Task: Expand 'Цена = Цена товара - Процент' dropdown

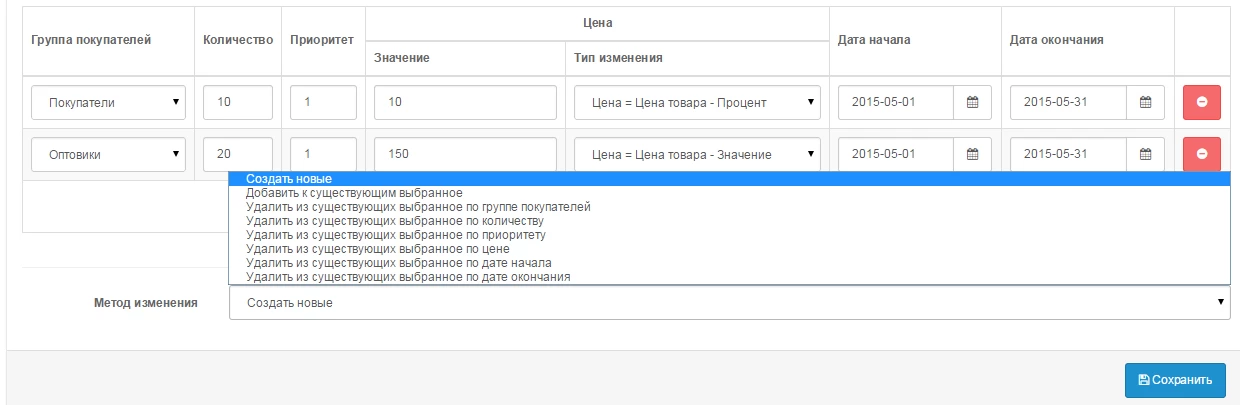Action: (x=697, y=102)
